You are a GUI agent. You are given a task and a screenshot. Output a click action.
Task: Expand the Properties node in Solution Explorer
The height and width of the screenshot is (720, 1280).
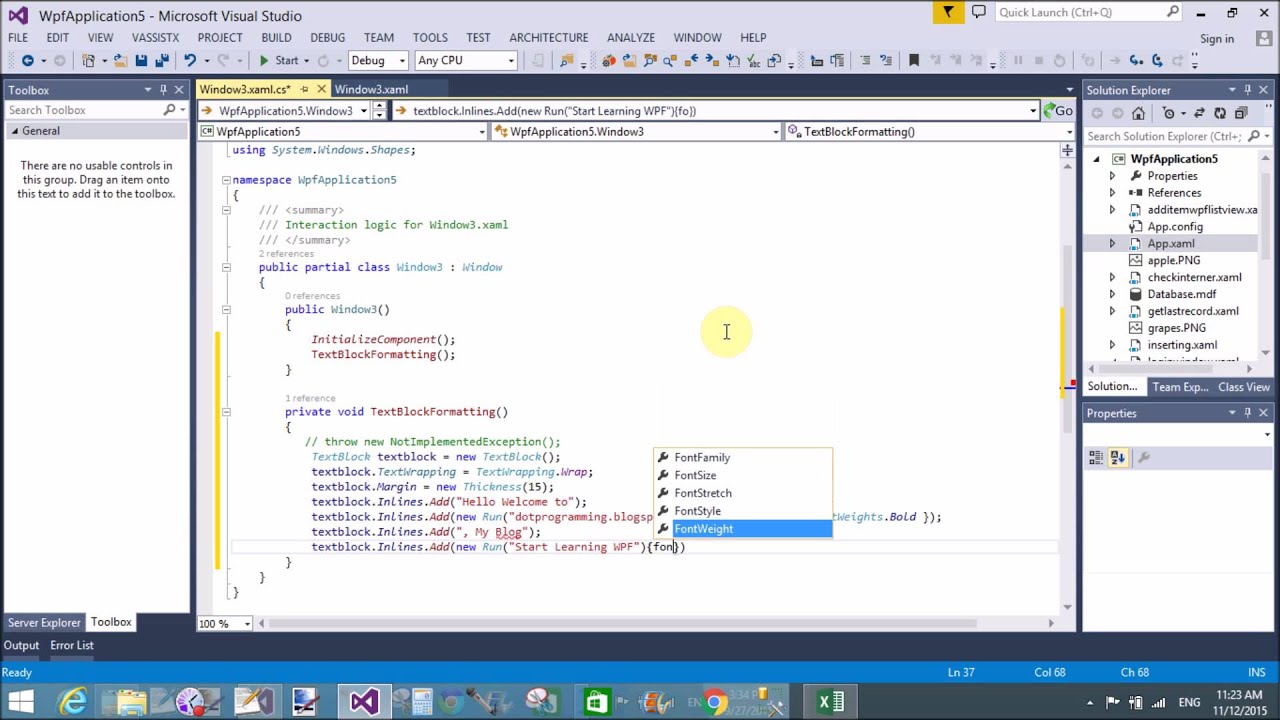[x=1112, y=176]
